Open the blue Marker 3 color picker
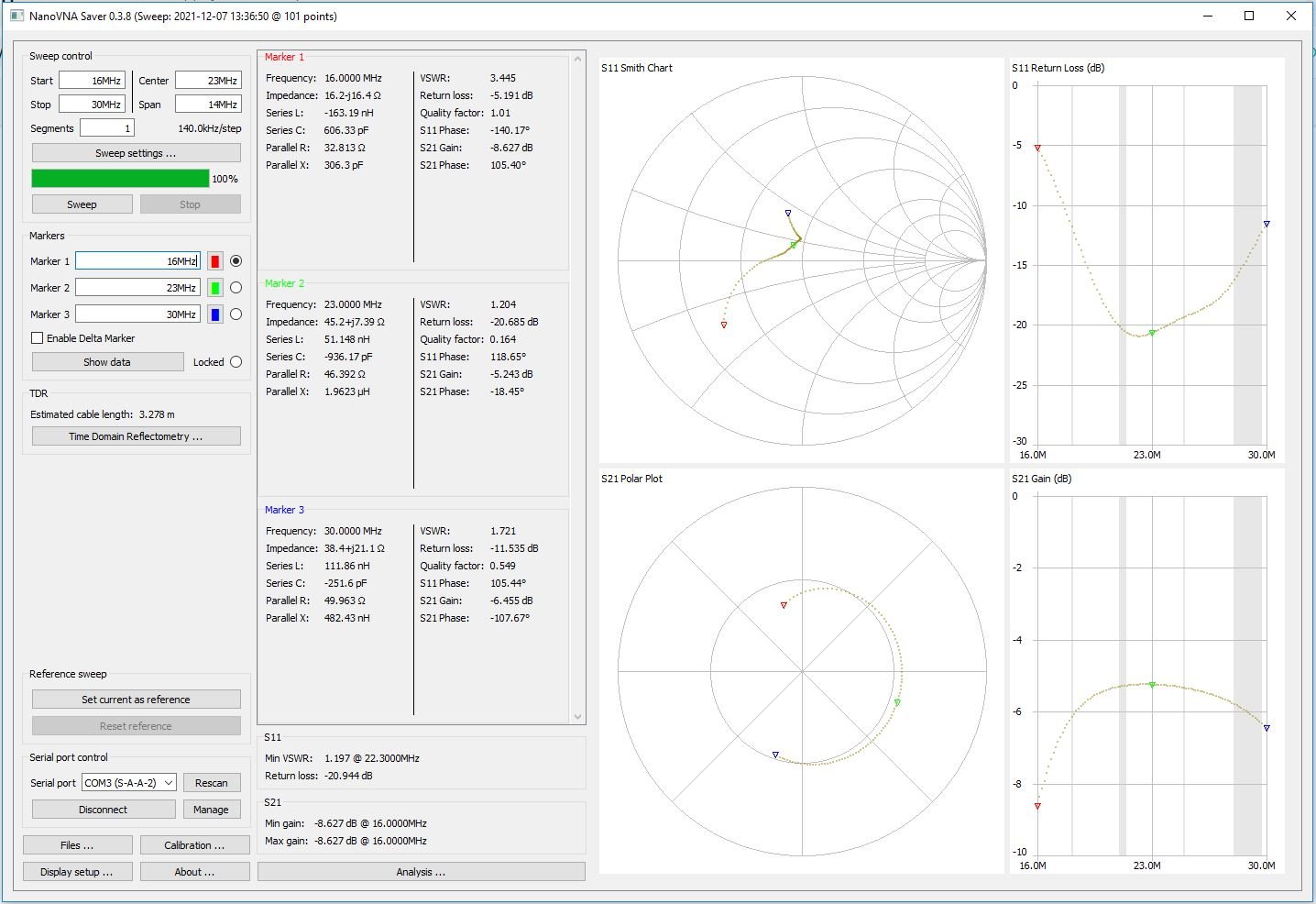 215,314
